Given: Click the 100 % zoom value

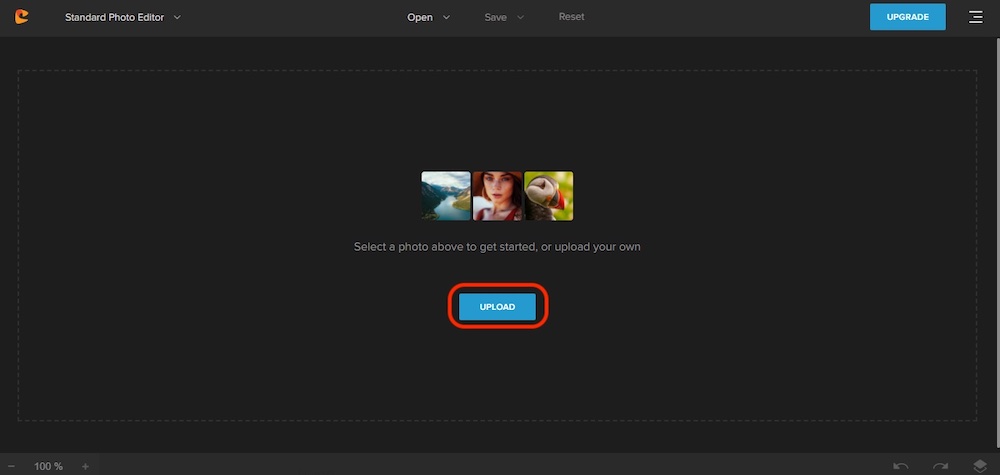Looking at the screenshot, I should (48, 467).
